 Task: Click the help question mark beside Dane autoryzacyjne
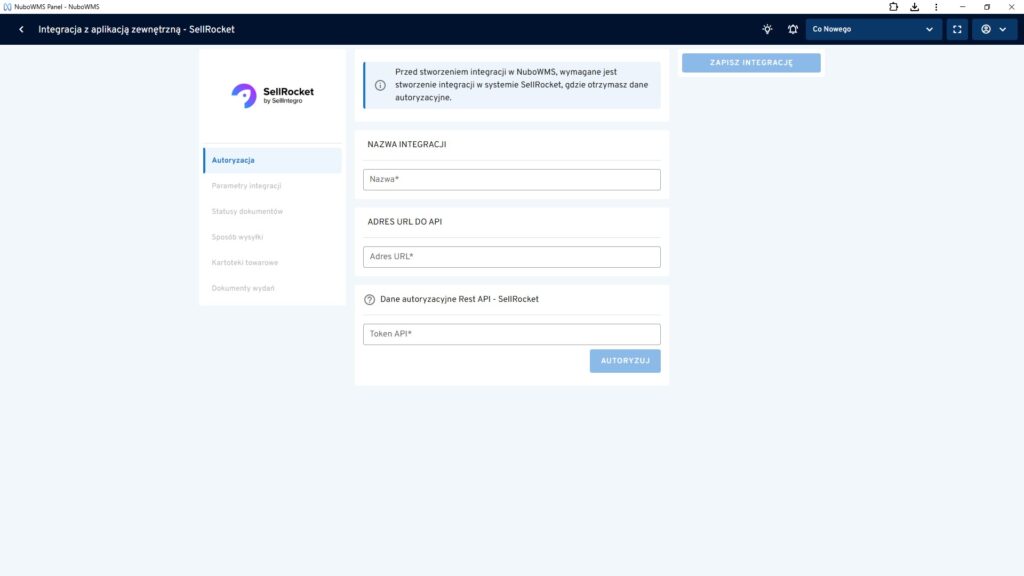(x=369, y=299)
